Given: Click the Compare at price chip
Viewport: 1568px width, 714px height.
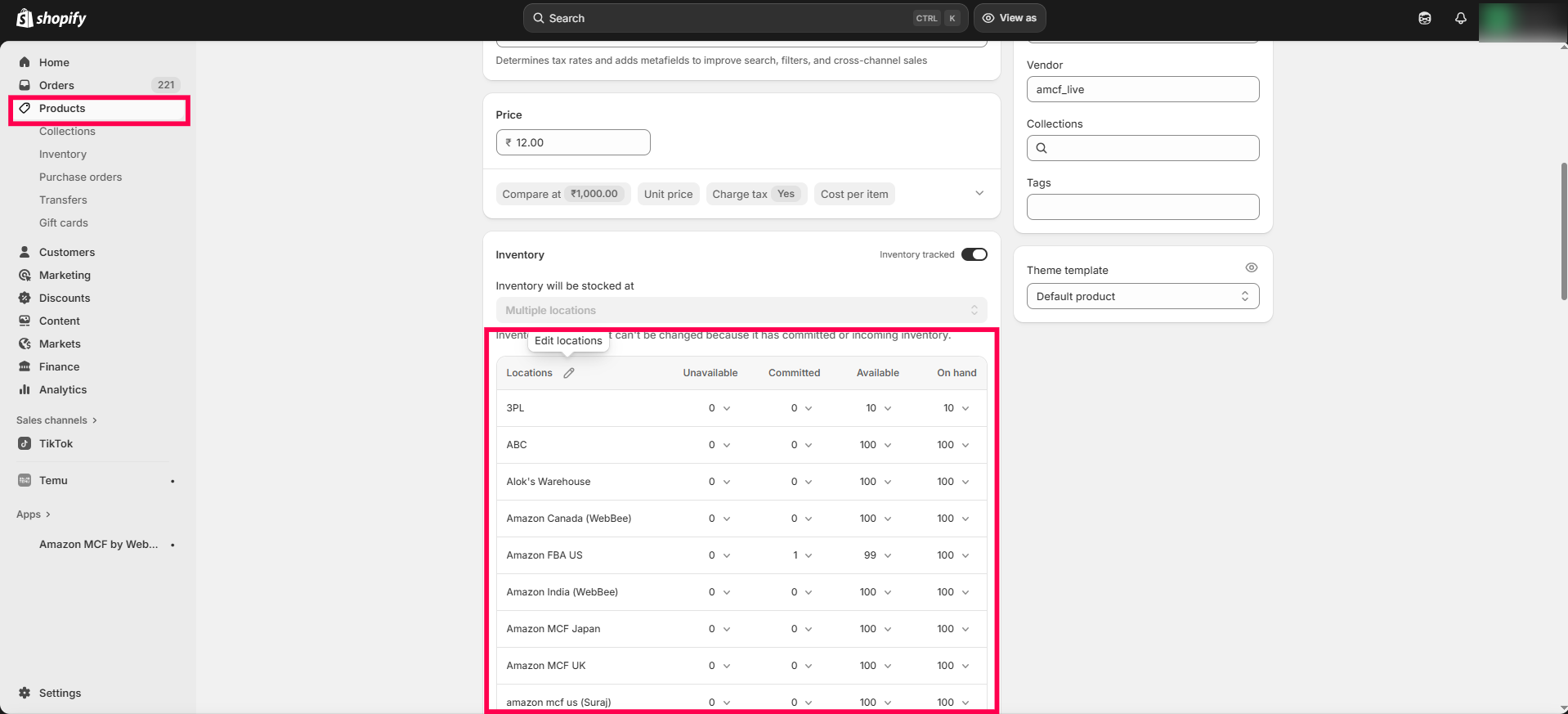Looking at the screenshot, I should coord(562,194).
